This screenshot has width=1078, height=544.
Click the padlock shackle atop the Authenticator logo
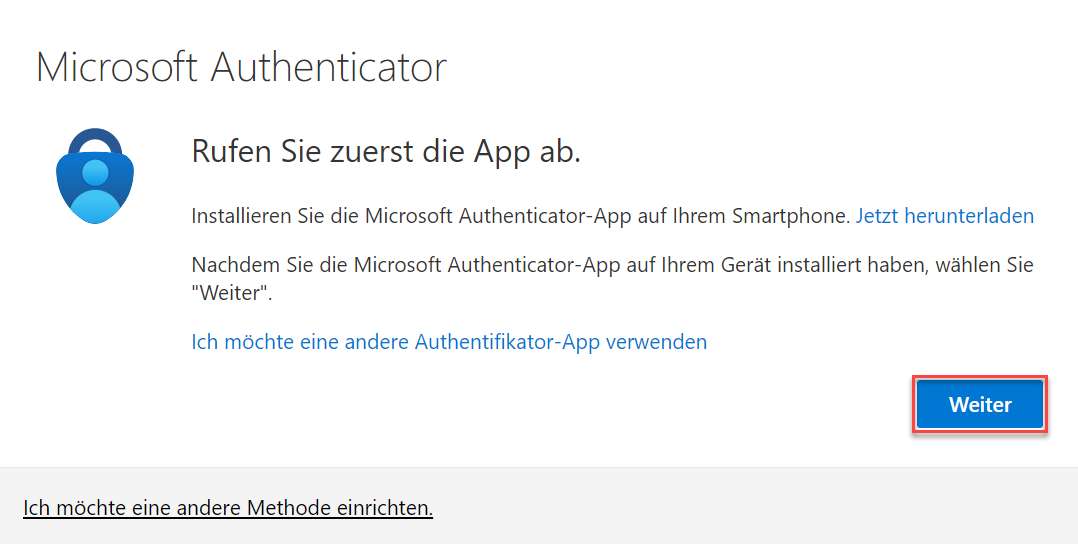95,142
